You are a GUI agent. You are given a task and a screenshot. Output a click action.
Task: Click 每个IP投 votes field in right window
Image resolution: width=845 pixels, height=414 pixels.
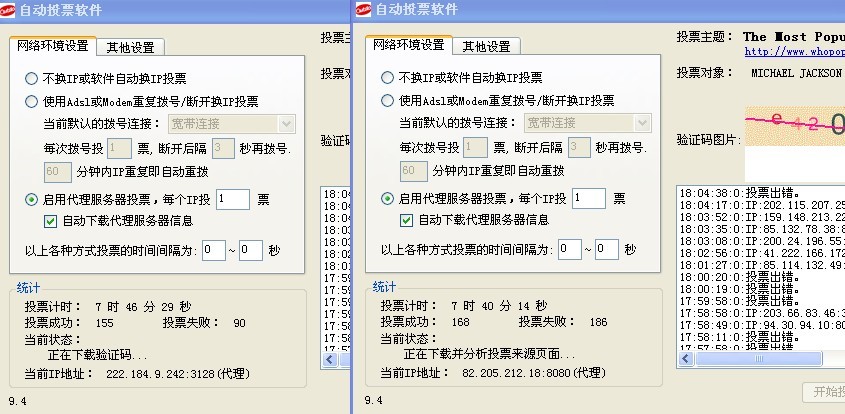pyautogui.click(x=588, y=198)
